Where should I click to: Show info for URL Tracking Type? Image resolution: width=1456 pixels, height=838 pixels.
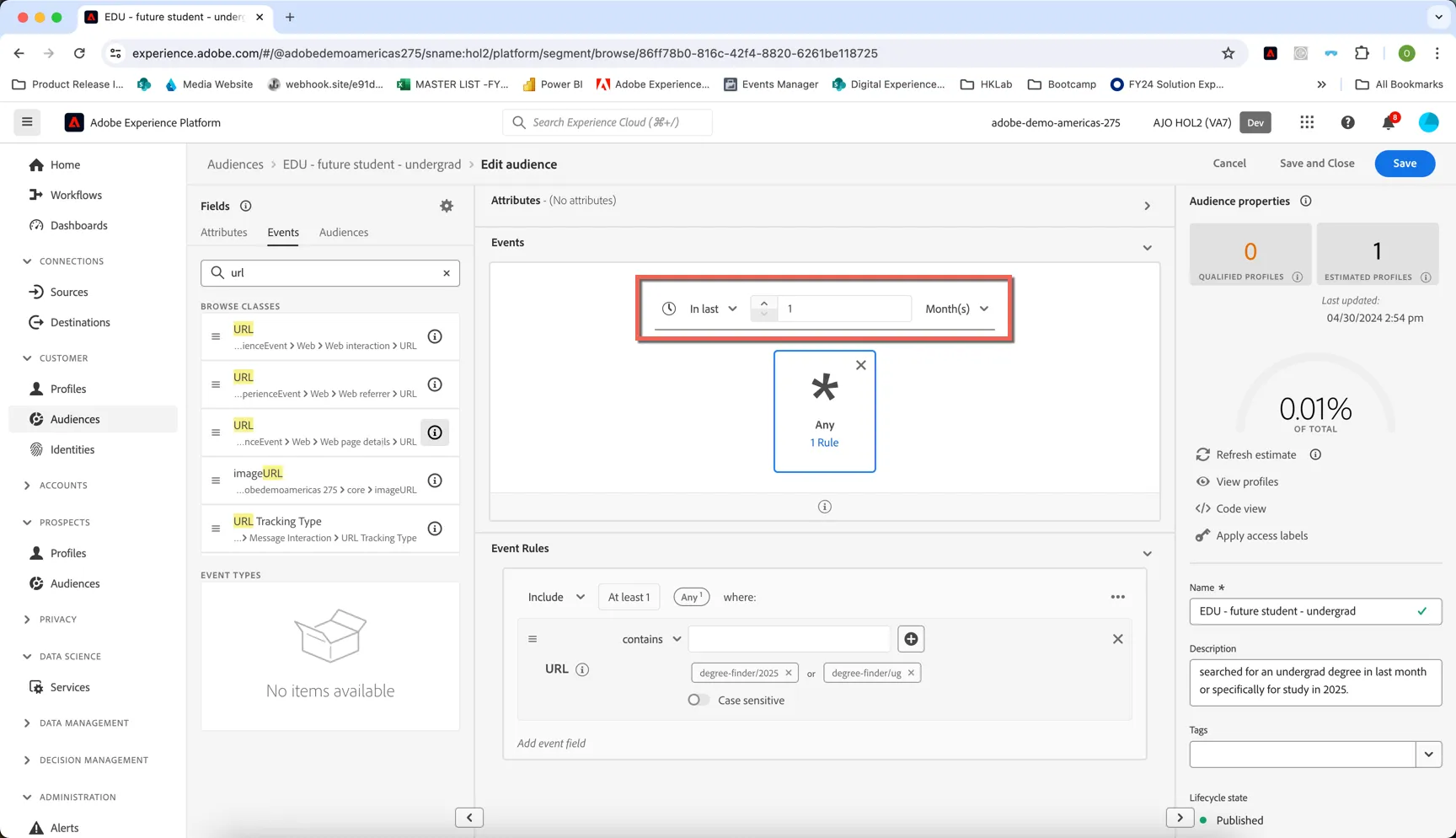435,529
